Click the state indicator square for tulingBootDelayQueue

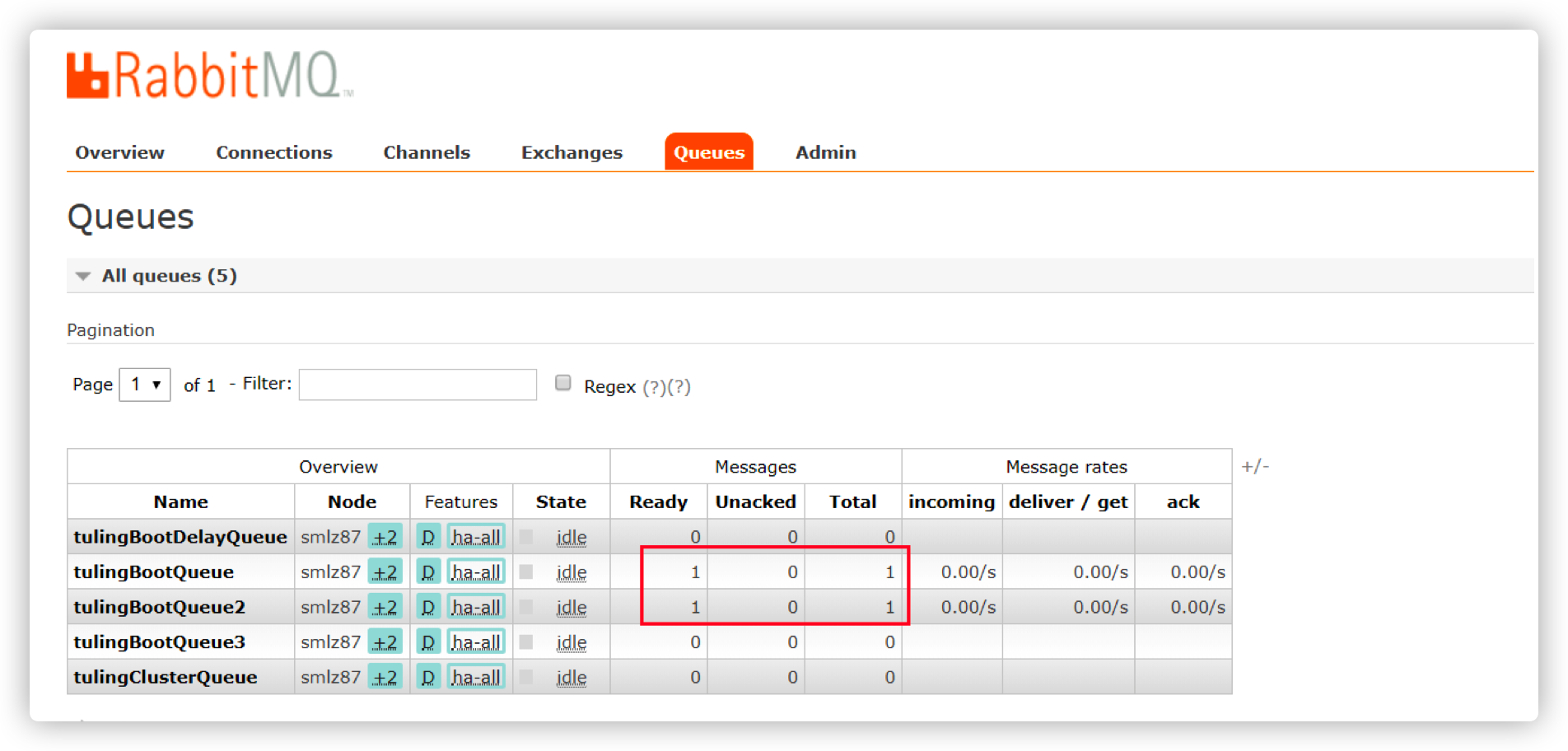pyautogui.click(x=526, y=537)
